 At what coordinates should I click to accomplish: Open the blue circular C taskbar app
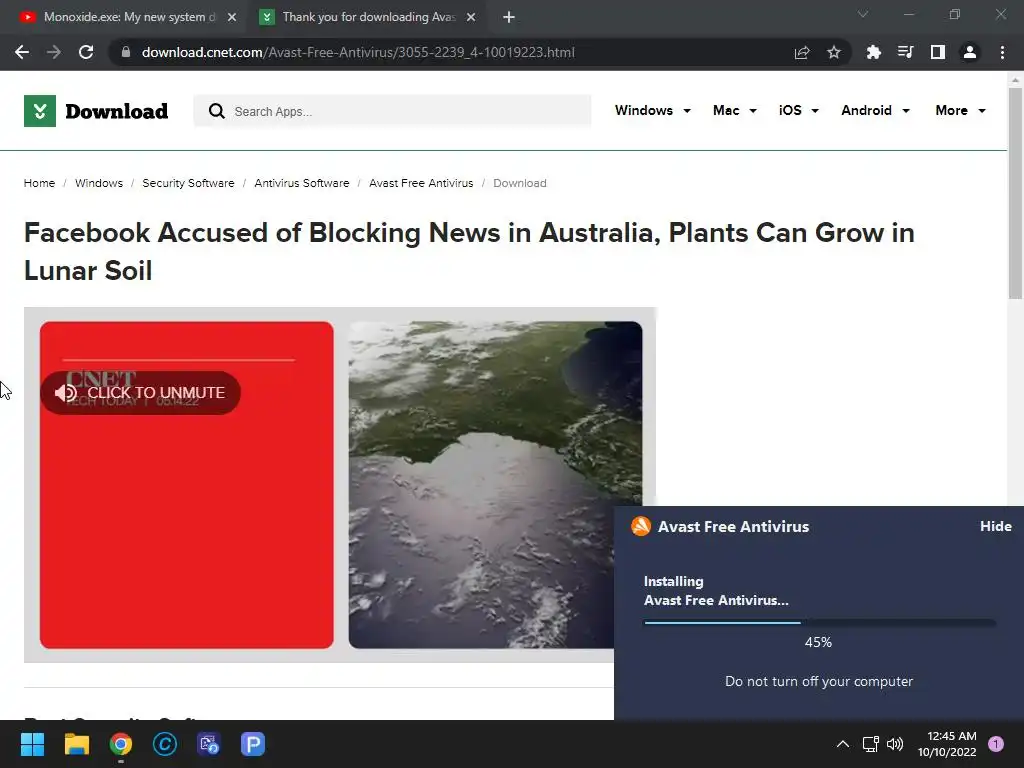[x=165, y=744]
